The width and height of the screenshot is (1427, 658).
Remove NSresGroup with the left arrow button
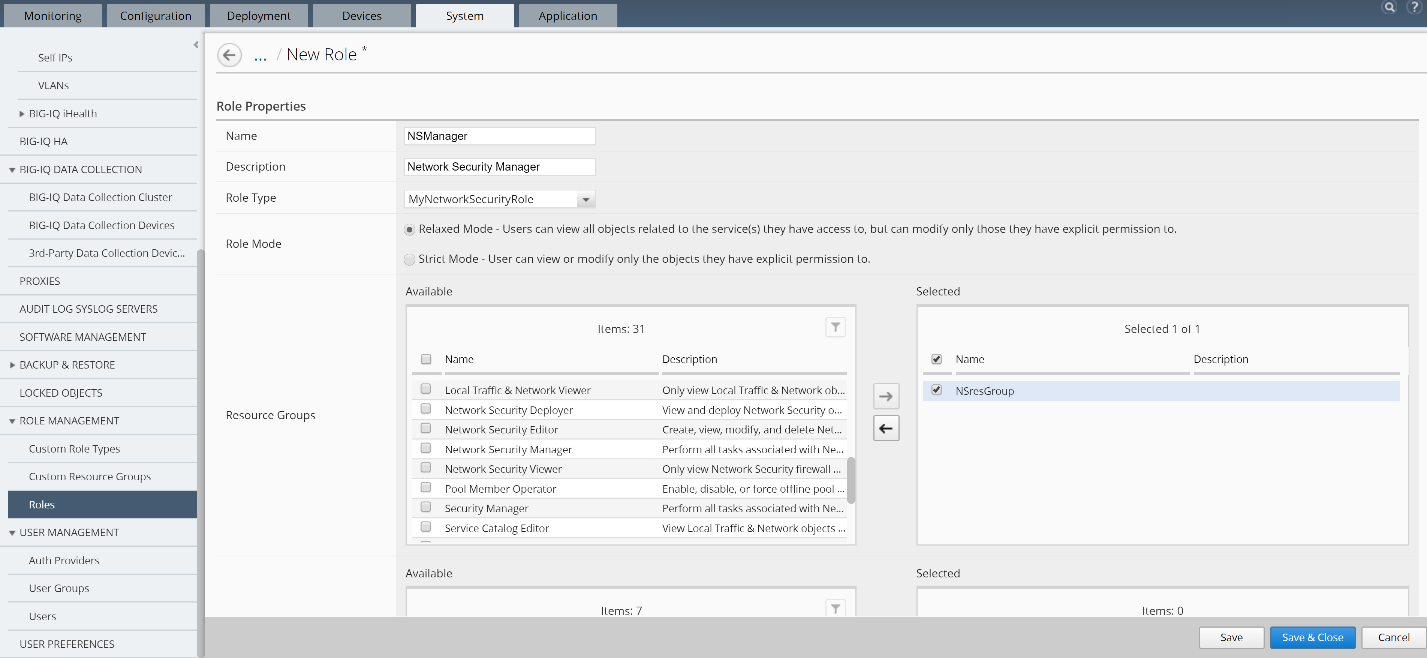coord(886,428)
